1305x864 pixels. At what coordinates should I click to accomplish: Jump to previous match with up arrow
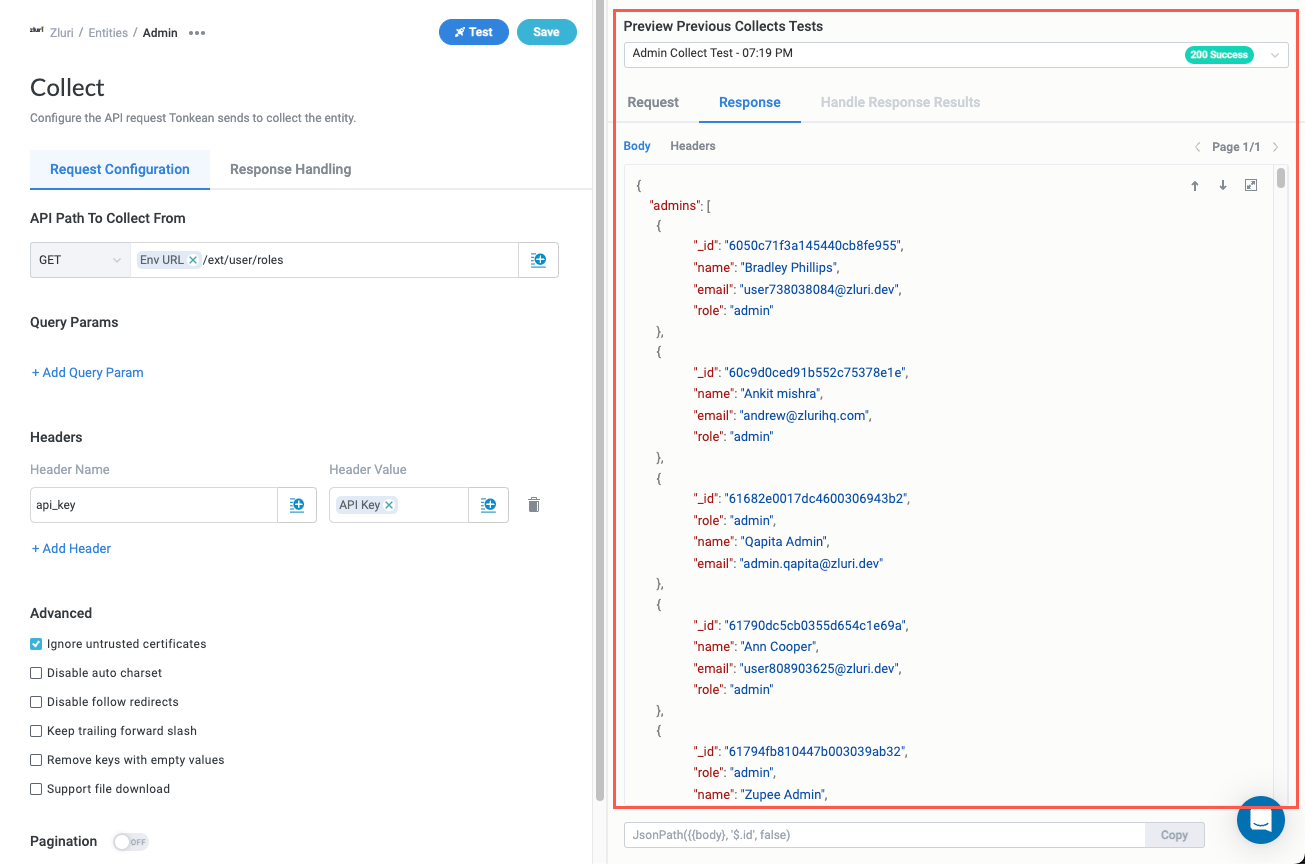[1194, 186]
